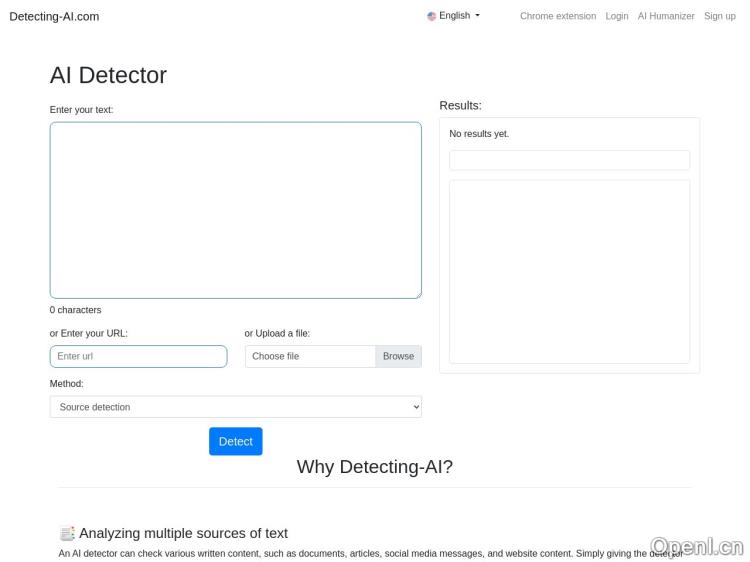The width and height of the screenshot is (750, 562).
Task: Click the Detecting-AI.com site logo
Action: tap(54, 16)
